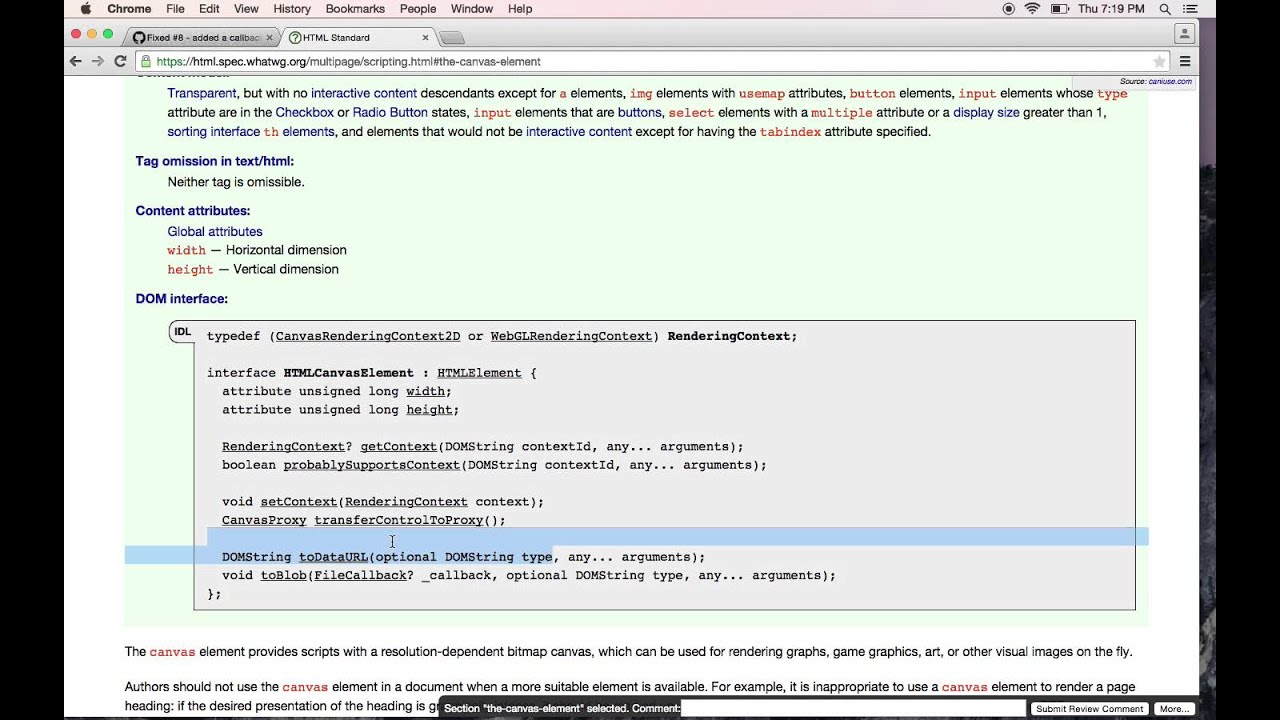This screenshot has width=1280, height=720.
Task: Reload the current page
Action: click(x=120, y=62)
